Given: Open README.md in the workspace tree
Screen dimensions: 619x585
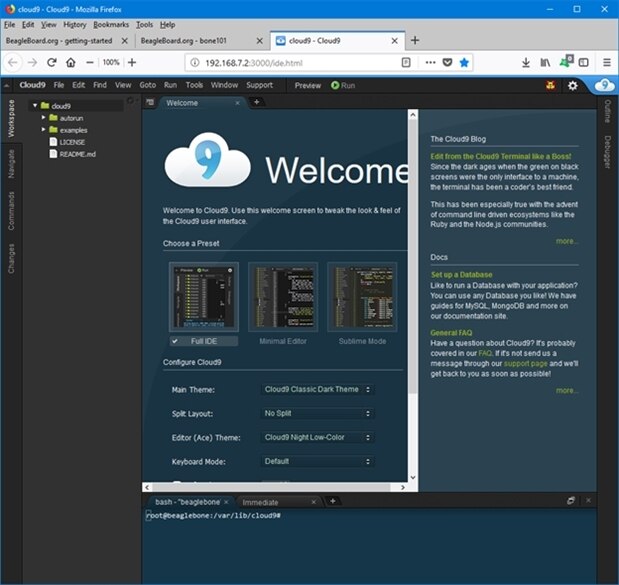Looking at the screenshot, I should [x=77, y=154].
